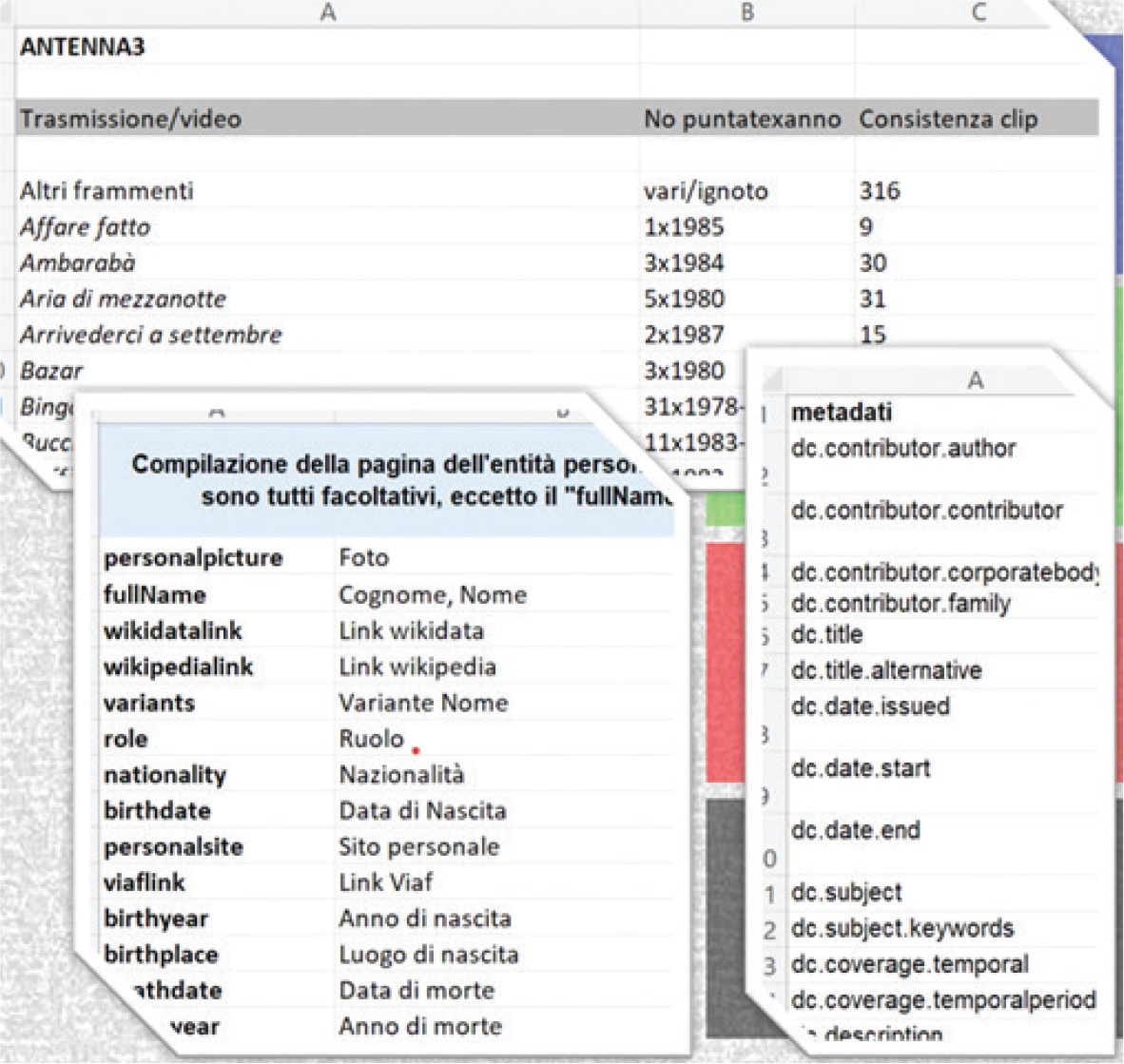Select the ANTENNA3 title cell

(327, 47)
